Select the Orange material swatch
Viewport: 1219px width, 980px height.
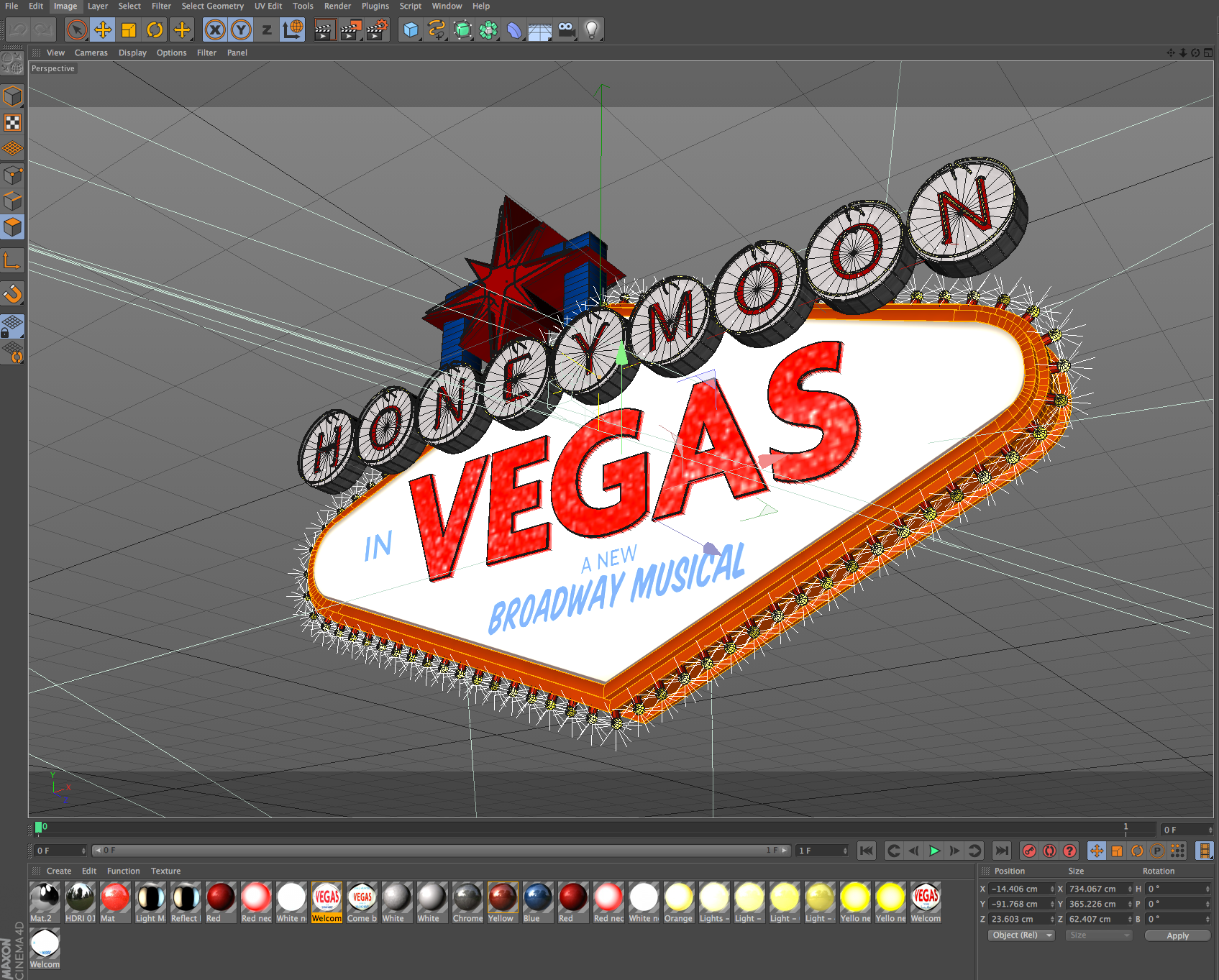pyautogui.click(x=679, y=902)
